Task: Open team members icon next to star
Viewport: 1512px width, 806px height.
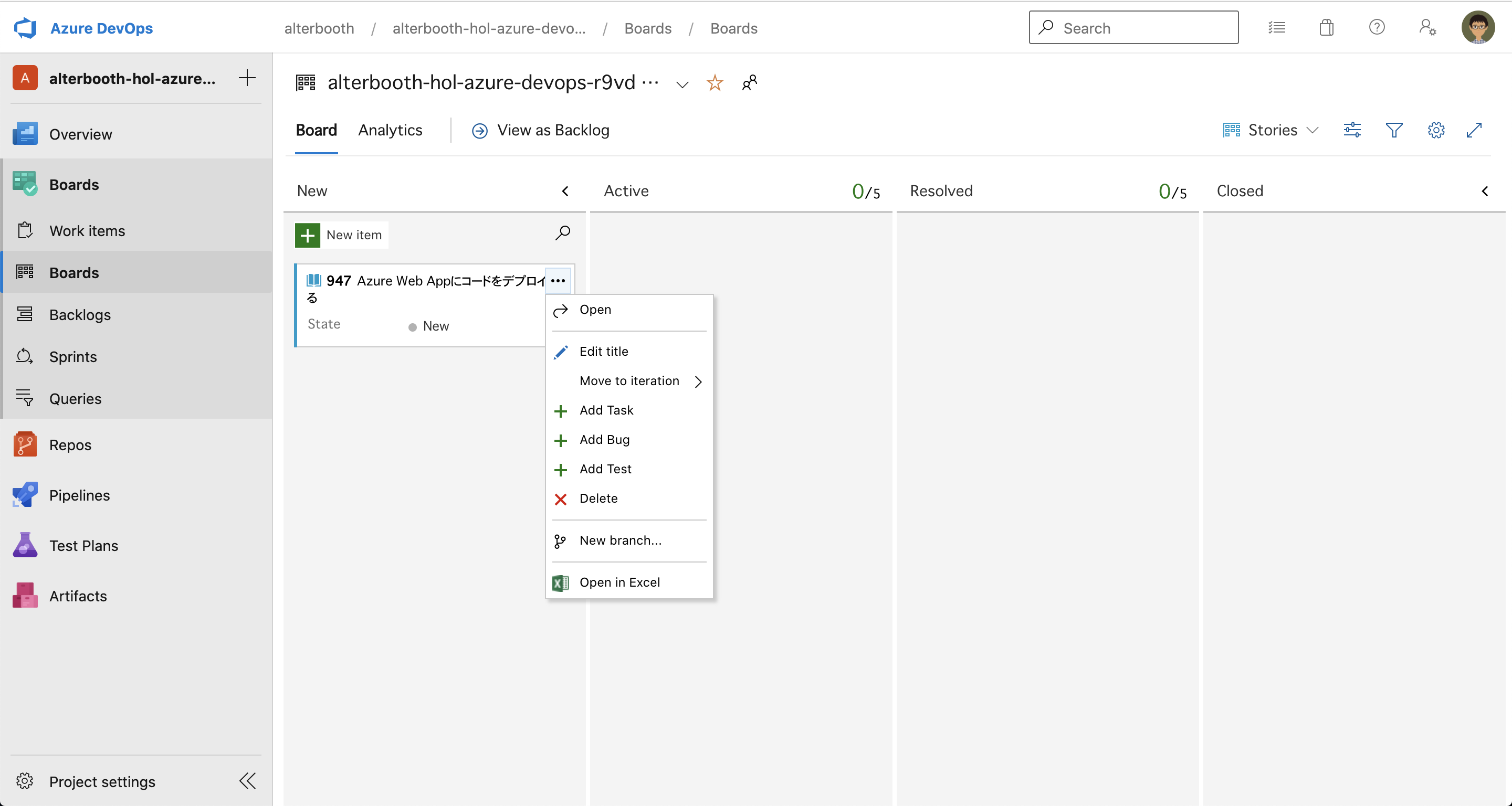Action: tap(750, 83)
